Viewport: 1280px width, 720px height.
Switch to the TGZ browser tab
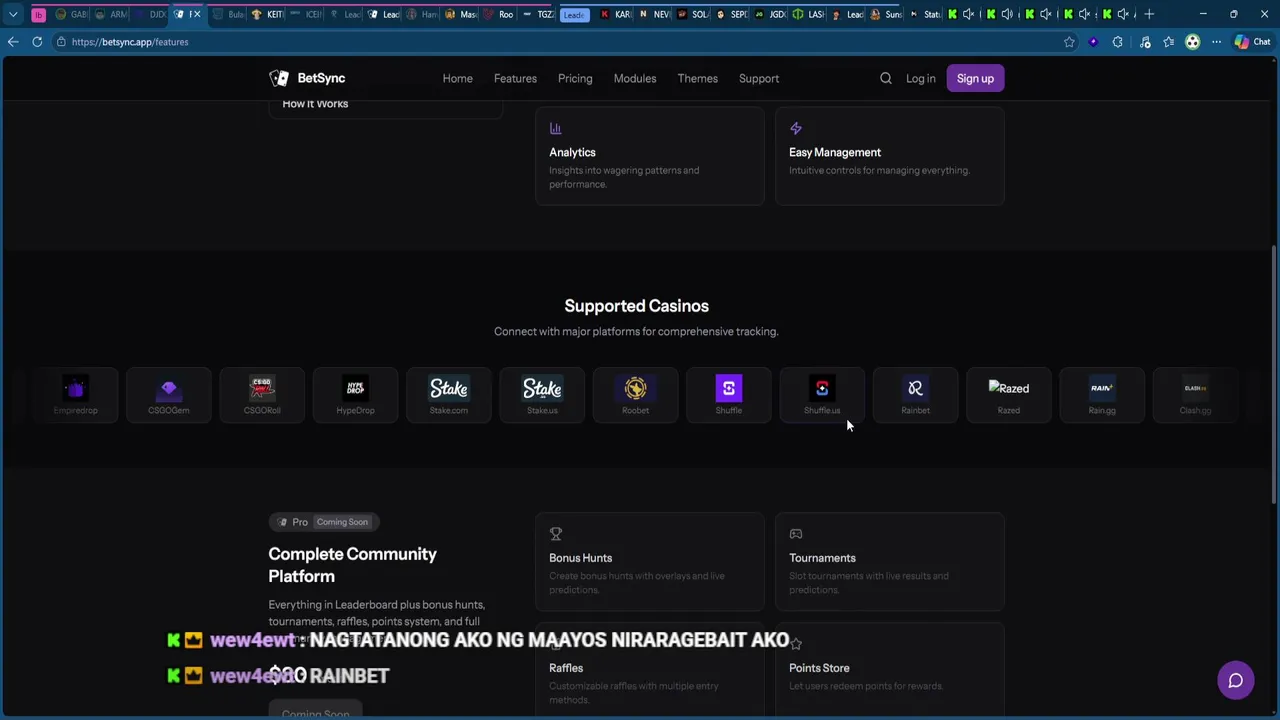click(x=539, y=14)
